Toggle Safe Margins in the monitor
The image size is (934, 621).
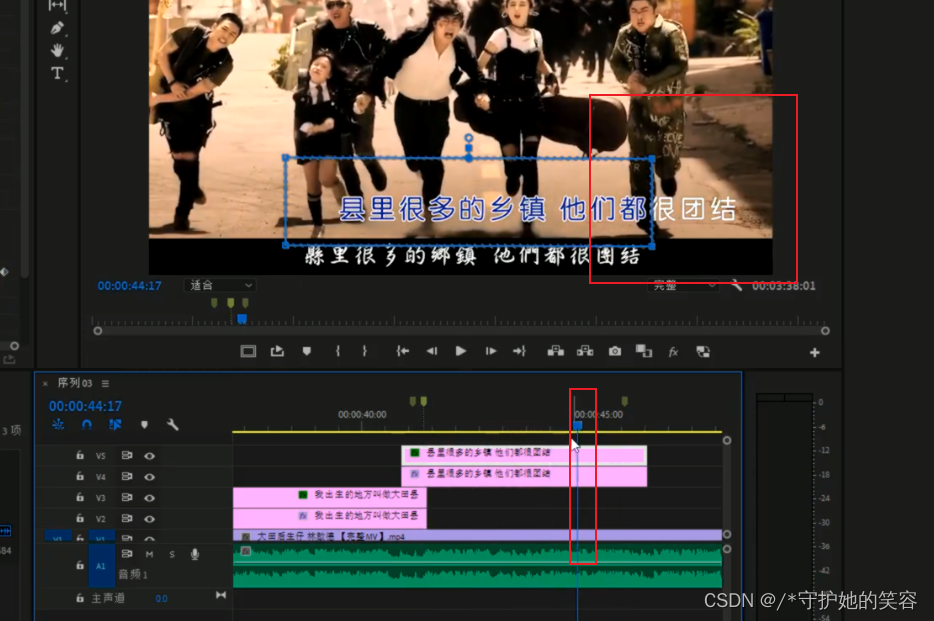(x=248, y=351)
